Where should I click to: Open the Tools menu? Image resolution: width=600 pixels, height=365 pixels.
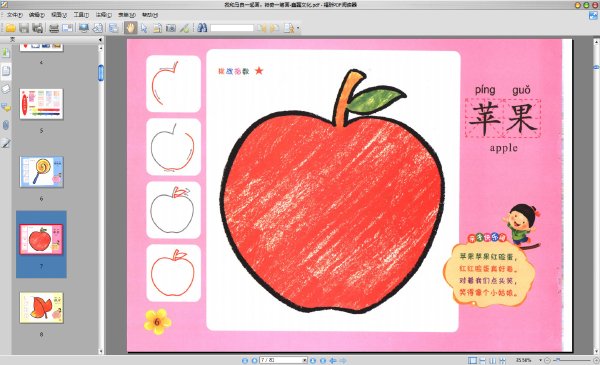pyautogui.click(x=81, y=15)
